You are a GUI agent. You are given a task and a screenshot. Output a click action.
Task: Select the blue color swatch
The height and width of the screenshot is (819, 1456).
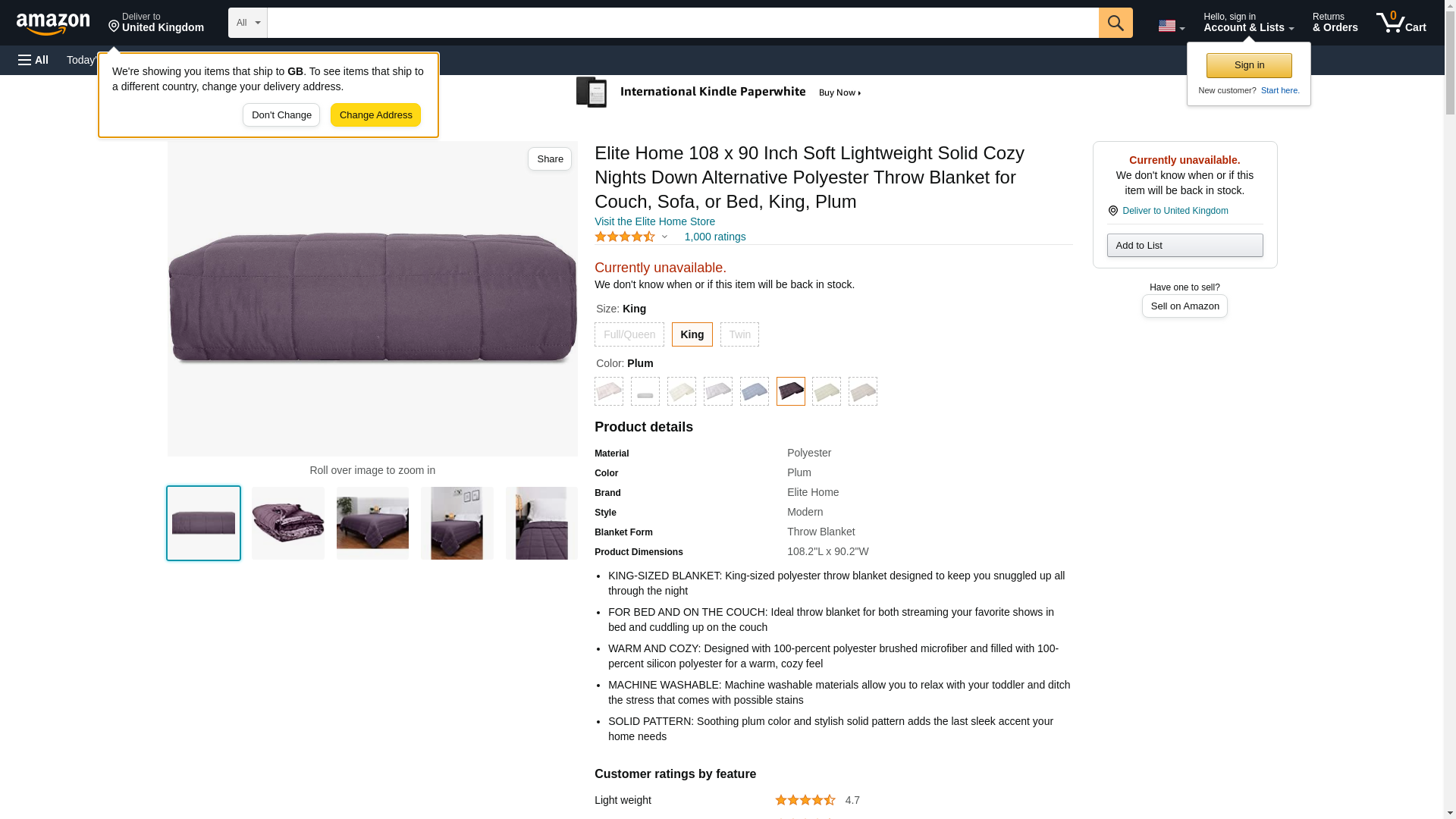(754, 391)
